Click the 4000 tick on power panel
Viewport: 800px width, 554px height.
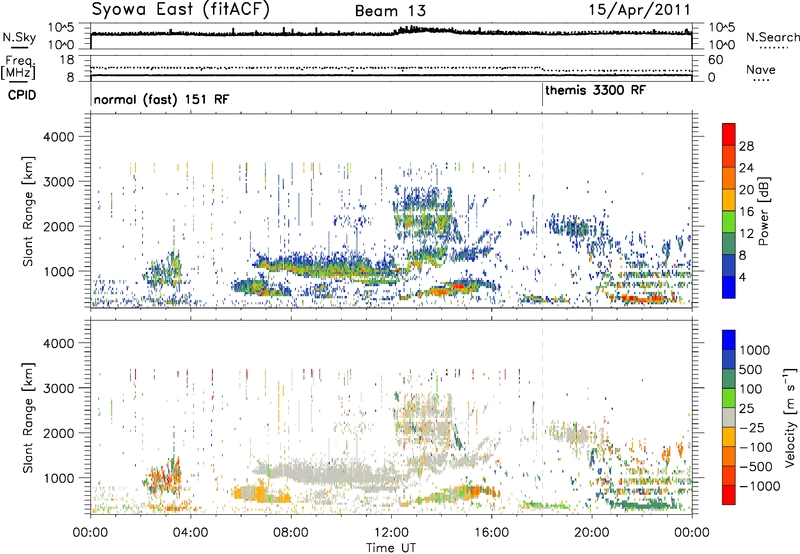[59, 137]
